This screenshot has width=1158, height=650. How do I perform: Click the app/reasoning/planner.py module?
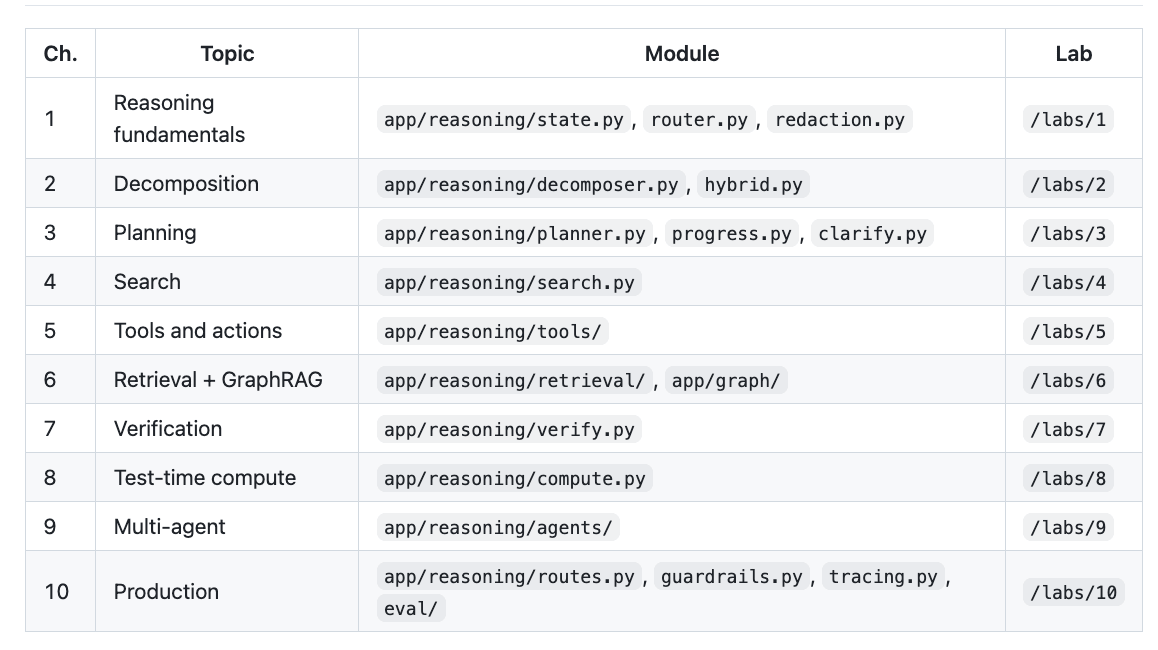[515, 233]
